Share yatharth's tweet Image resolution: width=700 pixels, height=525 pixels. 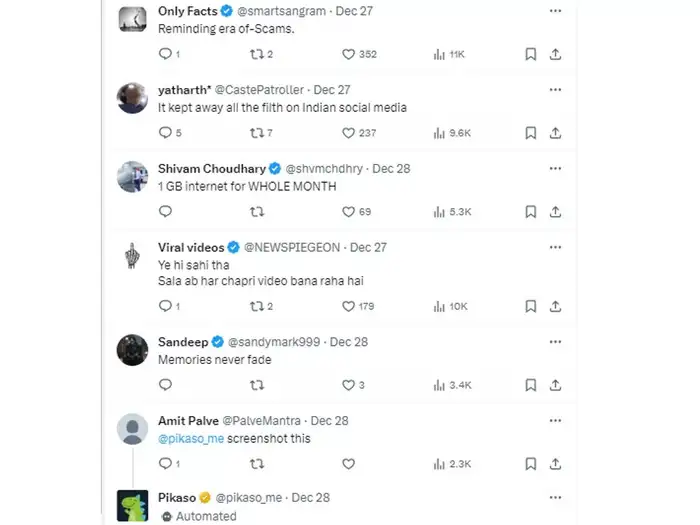tap(556, 133)
